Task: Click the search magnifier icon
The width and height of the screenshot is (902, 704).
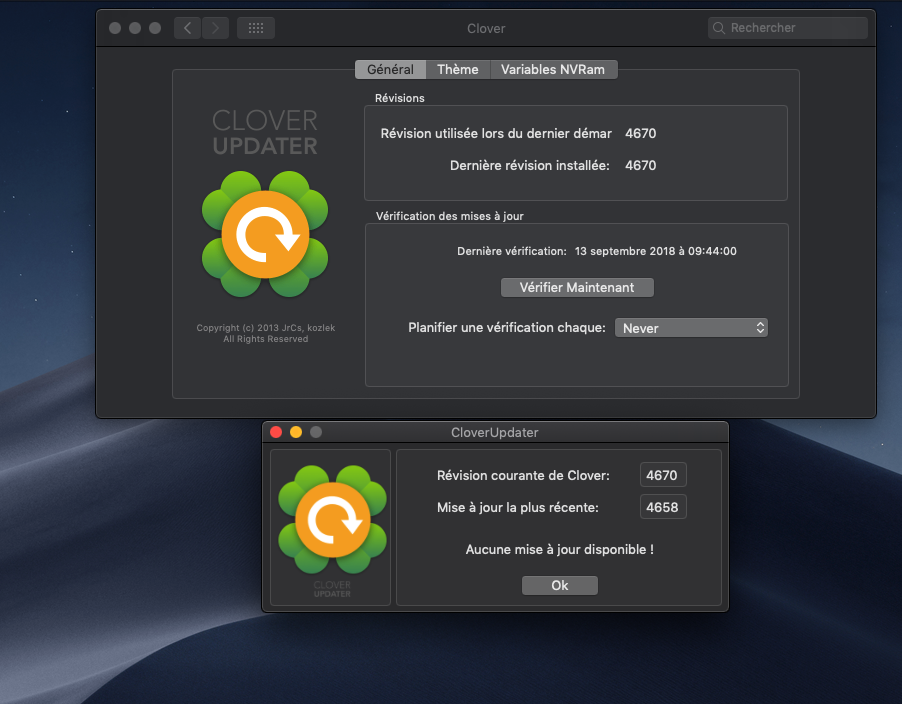Action: (x=718, y=28)
